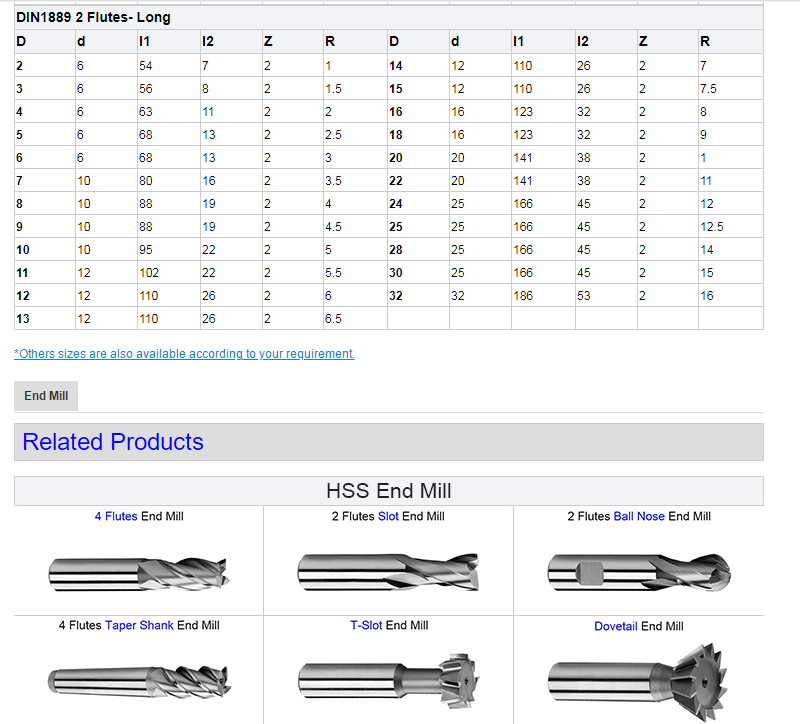The image size is (800, 724).
Task: Follow the 'Taper Shank' link
Action: (139, 625)
